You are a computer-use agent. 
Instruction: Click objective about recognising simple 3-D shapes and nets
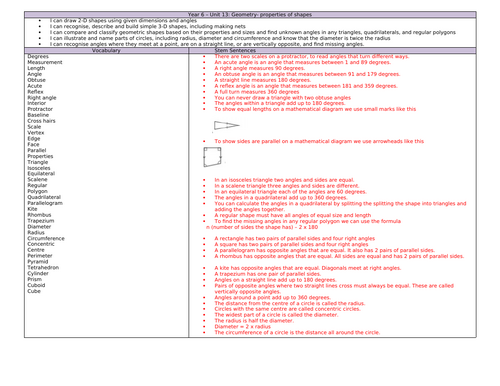point(148,26)
